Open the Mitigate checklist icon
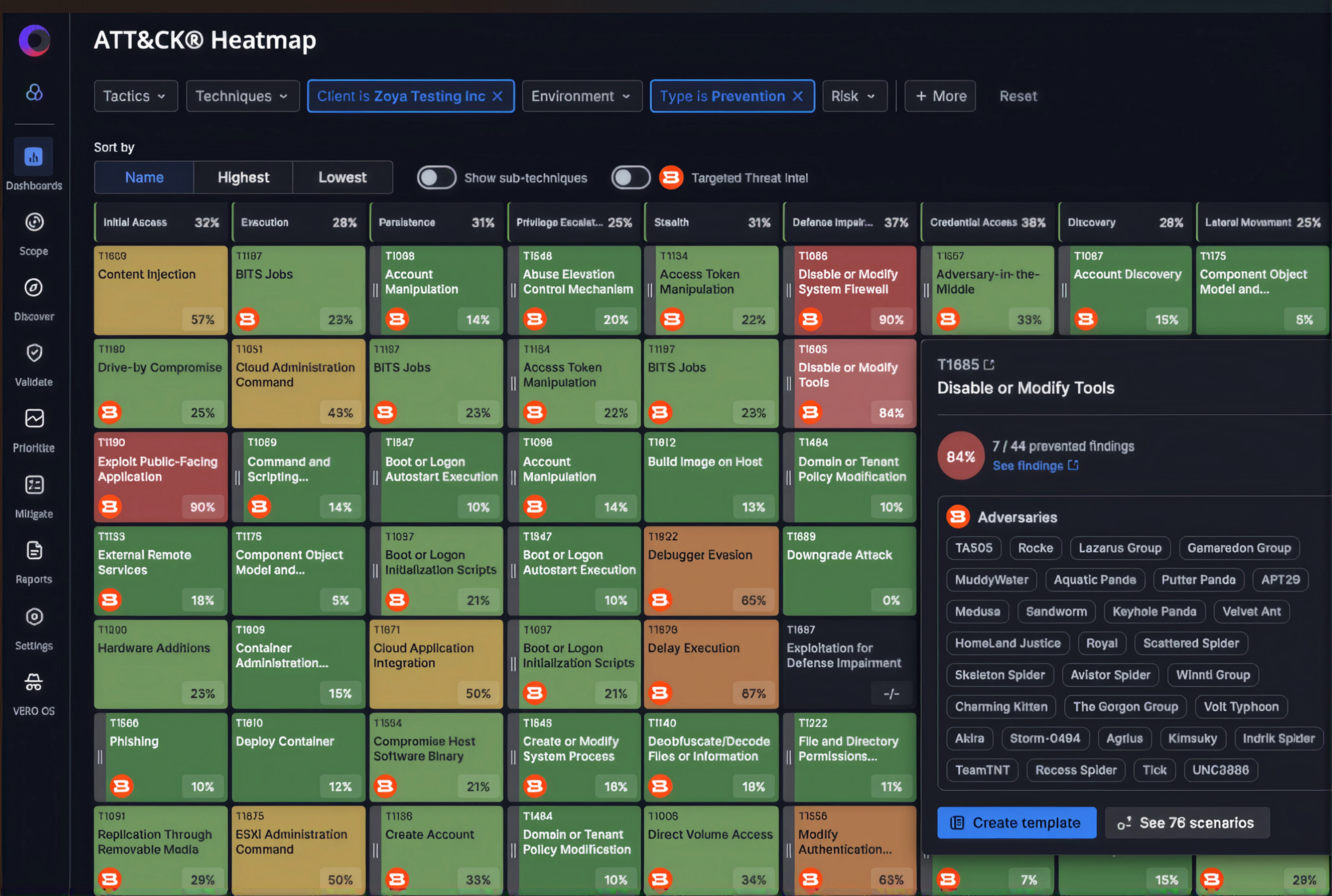This screenshot has height=896, width=1332. tap(34, 485)
